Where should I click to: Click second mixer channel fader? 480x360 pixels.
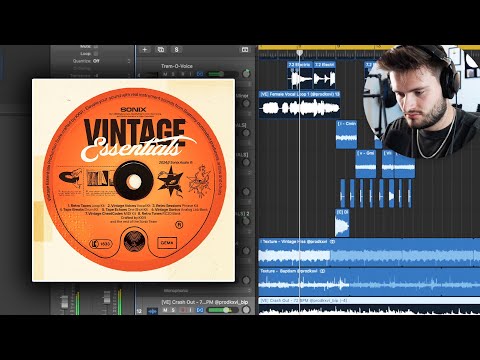point(107,298)
